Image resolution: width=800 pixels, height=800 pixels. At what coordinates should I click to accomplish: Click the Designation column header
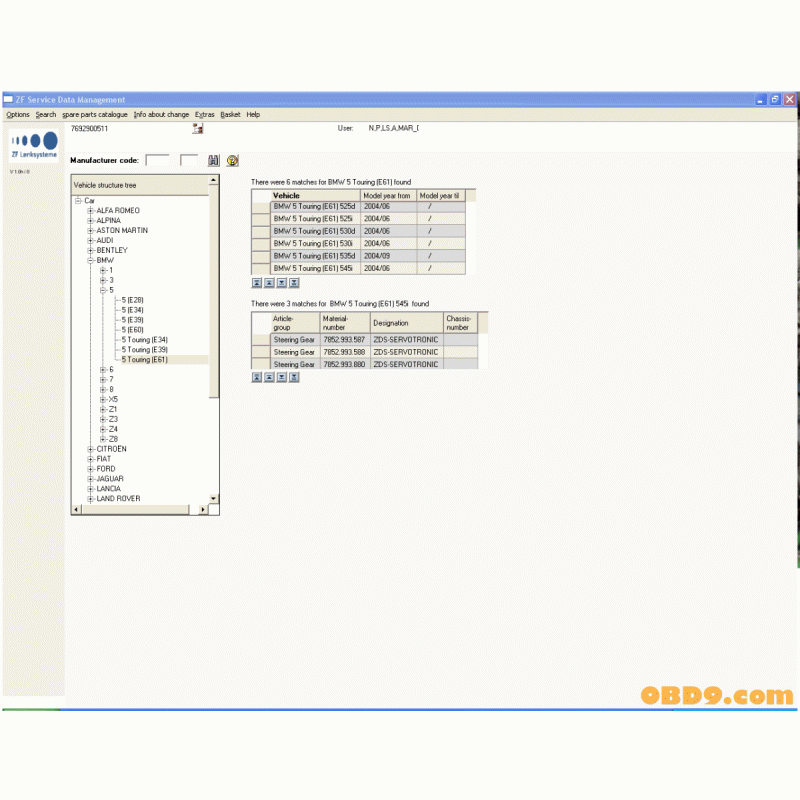(406, 323)
